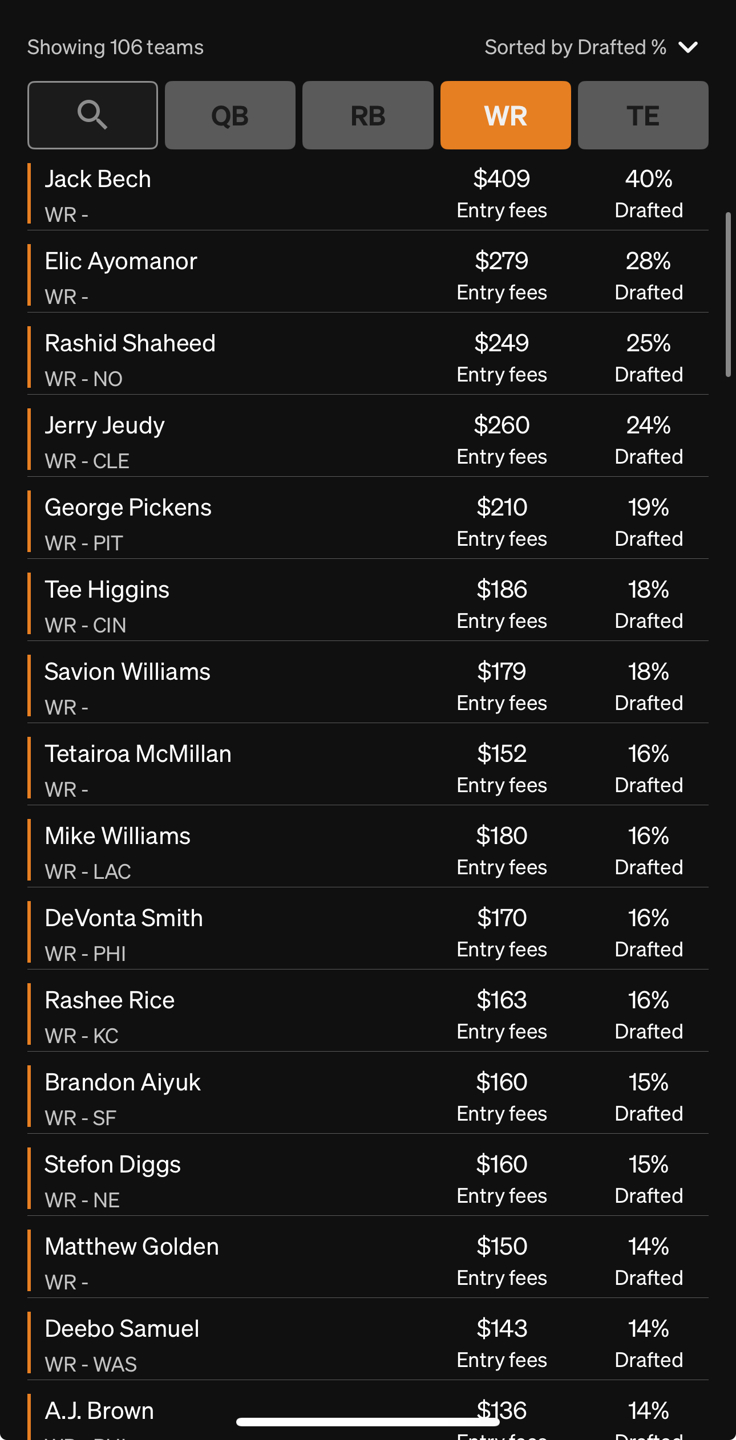The image size is (736, 1440).
Task: Tap the Tee Higgins row
Action: [x=368, y=603]
